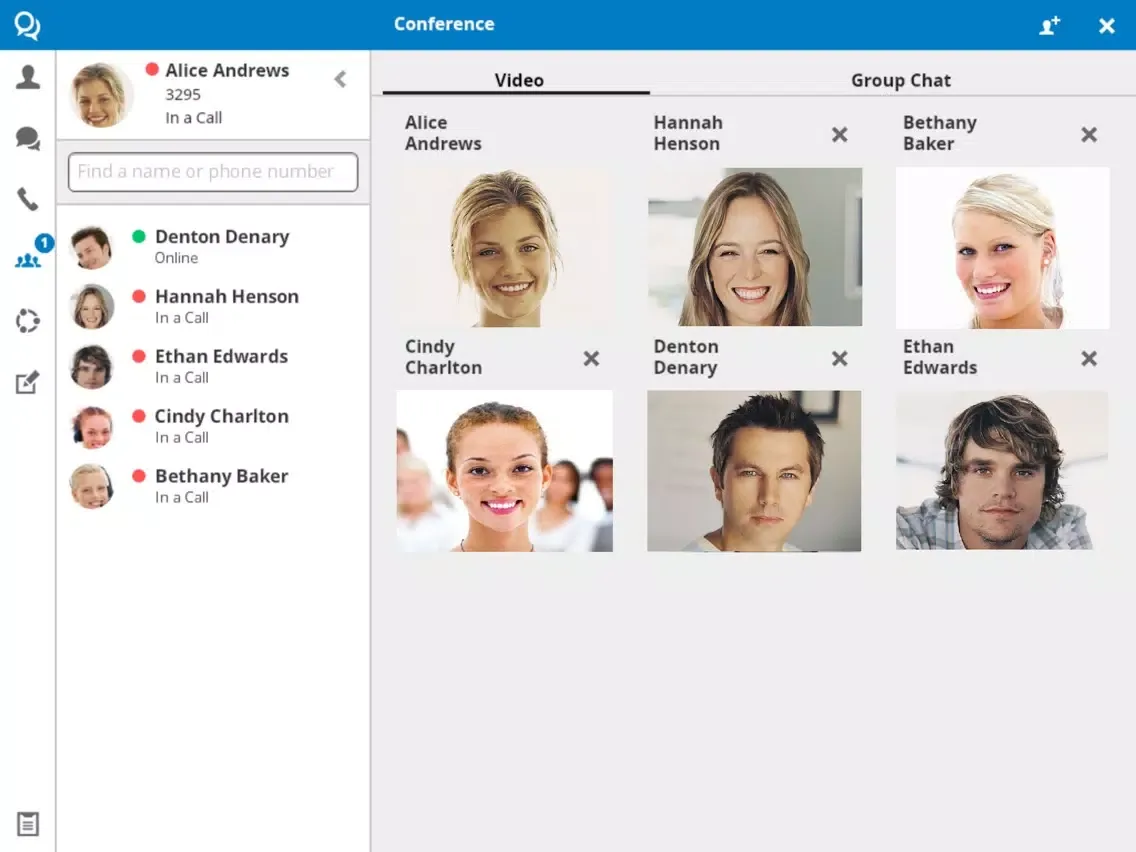This screenshot has width=1136, height=852.
Task: Select Bethany Baker video tile
Action: point(1003,248)
